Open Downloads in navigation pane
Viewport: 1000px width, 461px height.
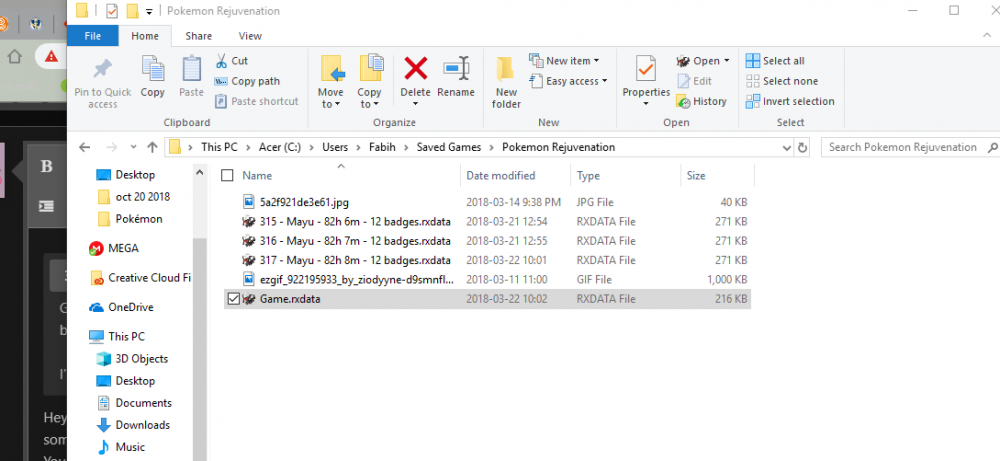point(133,425)
